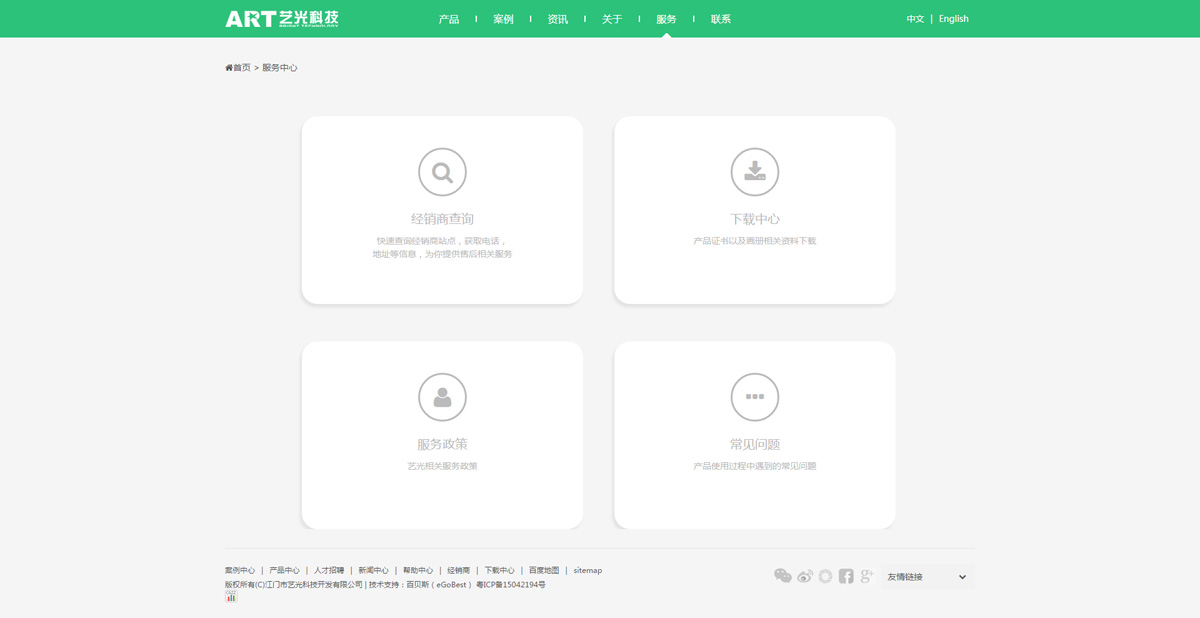Viewport: 1200px width, 618px height.
Task: Go to the 联系 navigation item
Action: [721, 19]
